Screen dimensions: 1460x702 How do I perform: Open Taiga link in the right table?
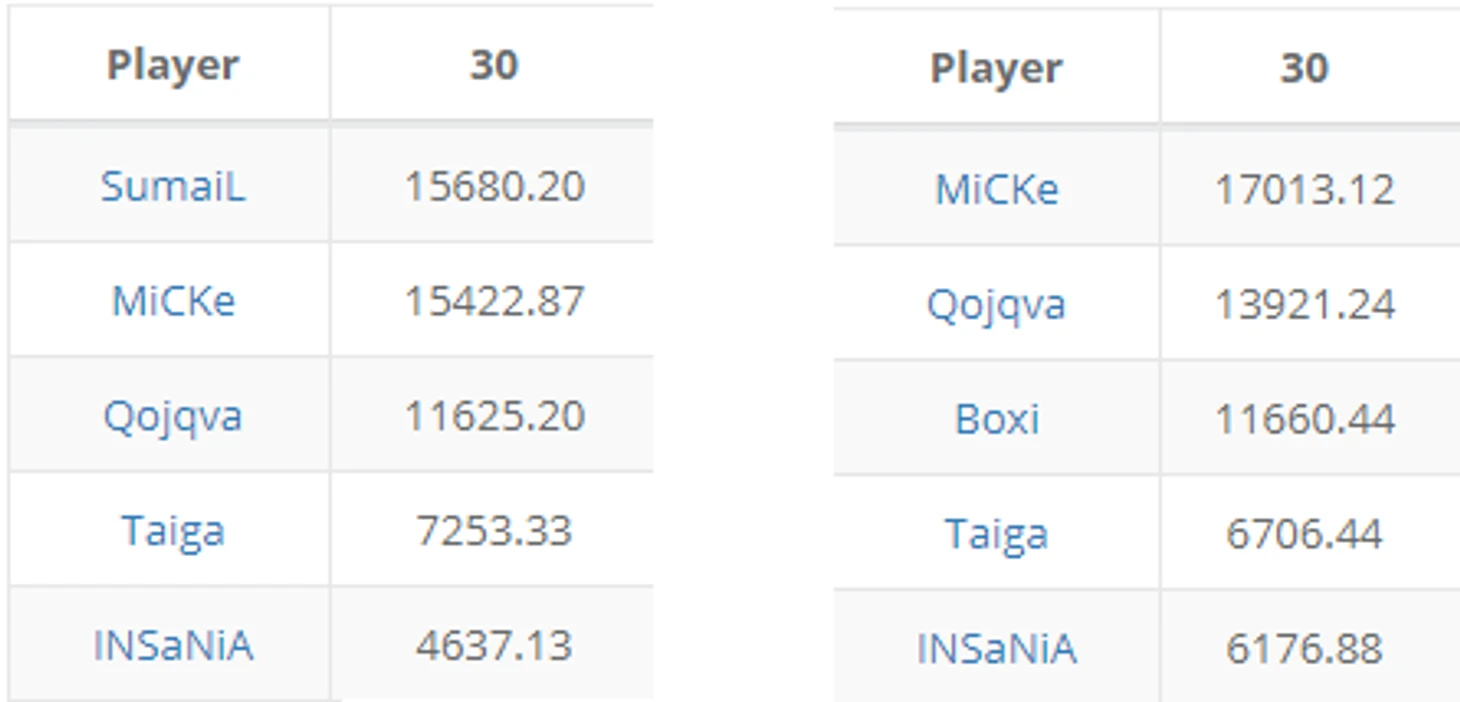tap(996, 534)
